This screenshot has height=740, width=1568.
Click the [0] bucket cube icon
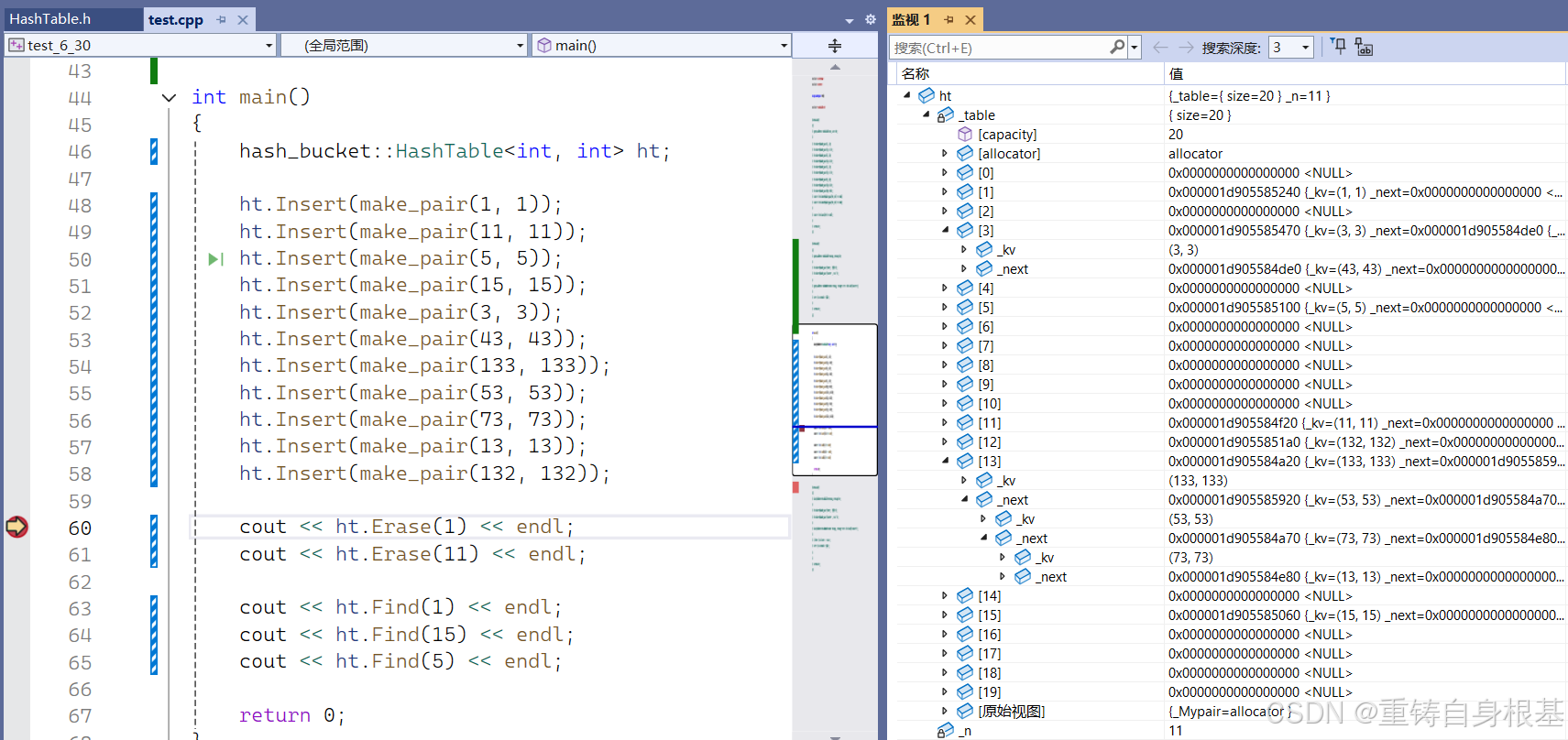click(965, 172)
